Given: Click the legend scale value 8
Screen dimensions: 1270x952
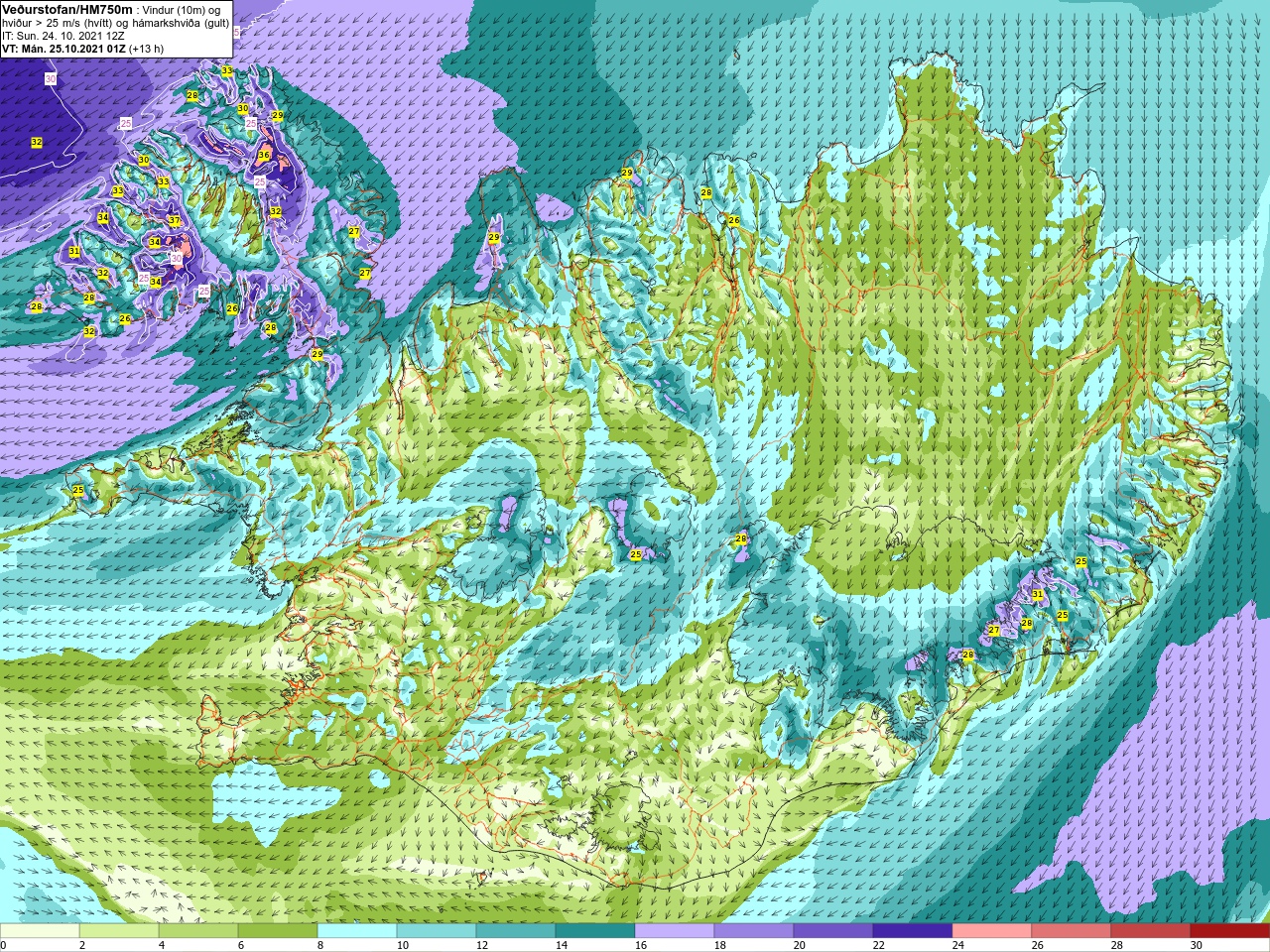Looking at the screenshot, I should click(x=322, y=945).
